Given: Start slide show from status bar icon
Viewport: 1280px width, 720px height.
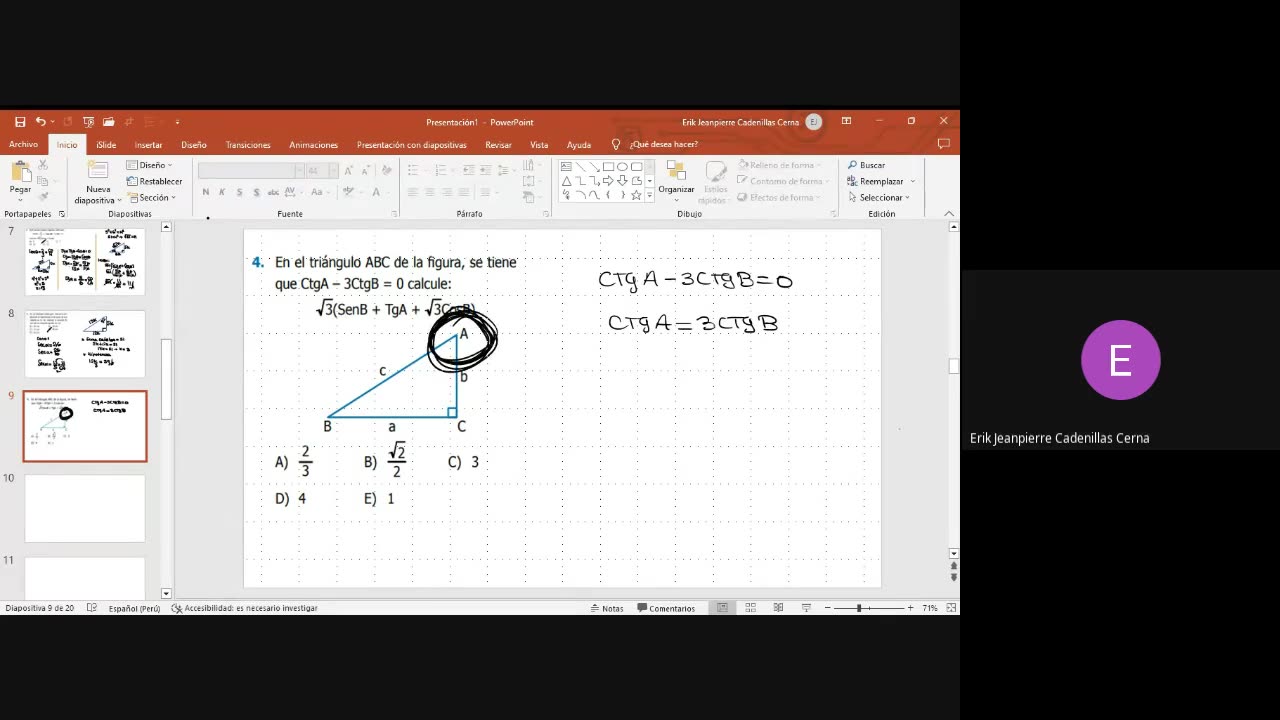Looking at the screenshot, I should pyautogui.click(x=806, y=608).
